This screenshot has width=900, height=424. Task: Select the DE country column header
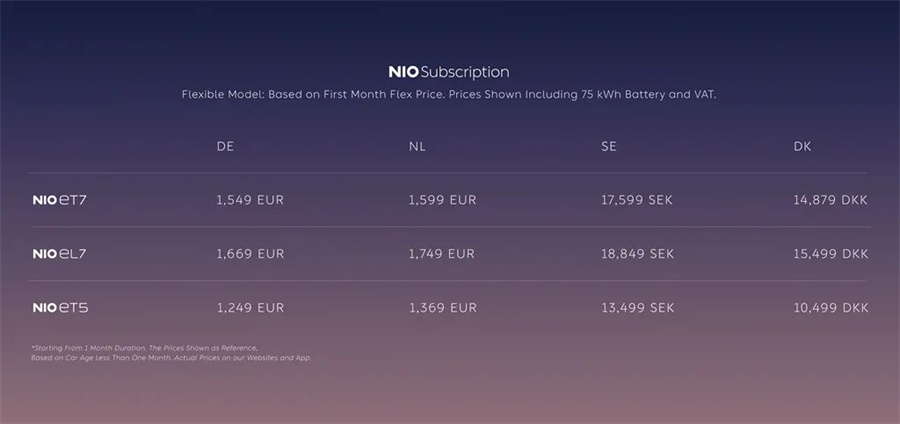tap(225, 146)
